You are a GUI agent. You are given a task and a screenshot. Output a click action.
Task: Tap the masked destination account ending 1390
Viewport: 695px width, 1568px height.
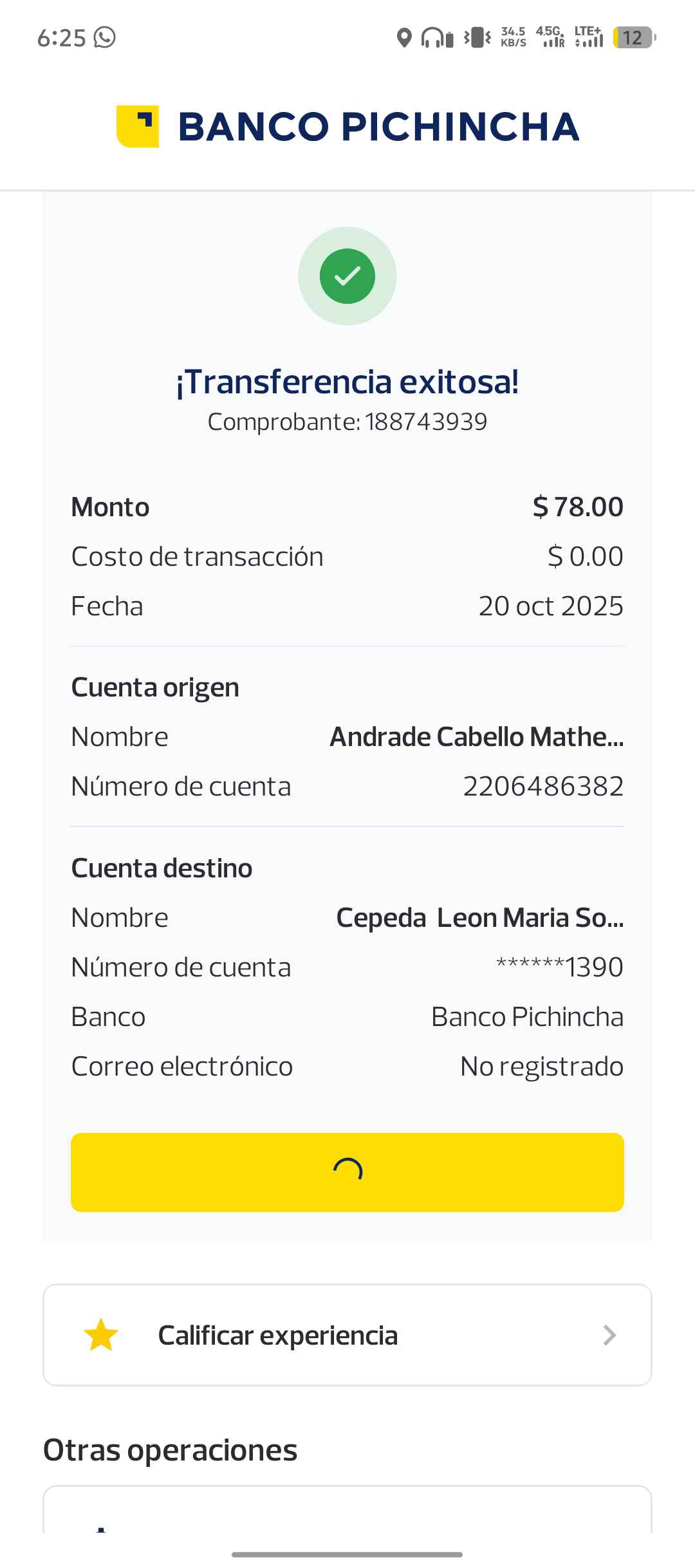pos(559,967)
